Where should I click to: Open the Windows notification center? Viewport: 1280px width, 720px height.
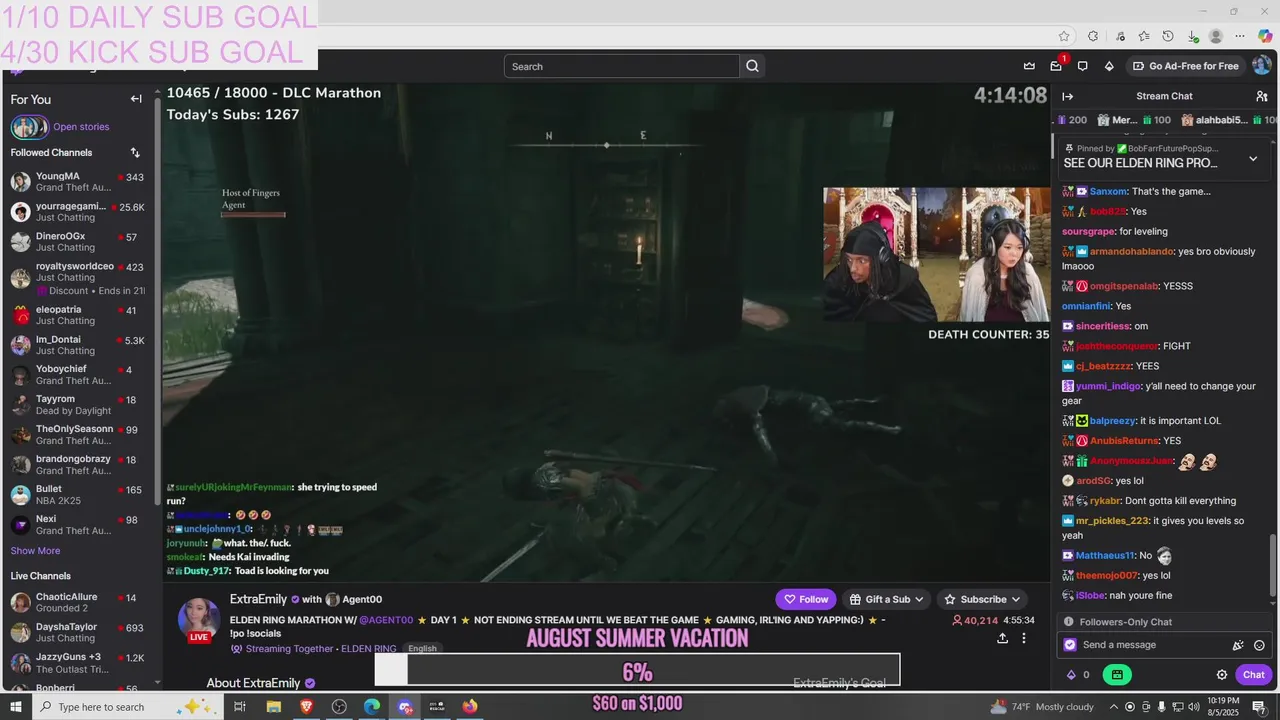pos(1259,707)
